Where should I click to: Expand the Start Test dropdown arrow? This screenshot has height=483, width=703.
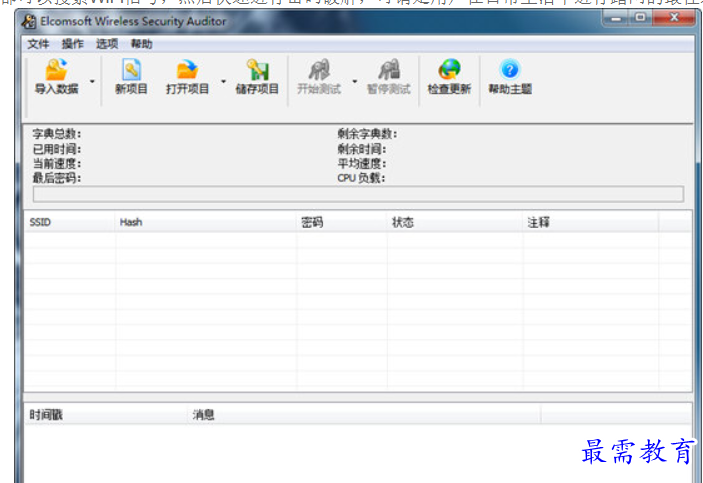355,81
